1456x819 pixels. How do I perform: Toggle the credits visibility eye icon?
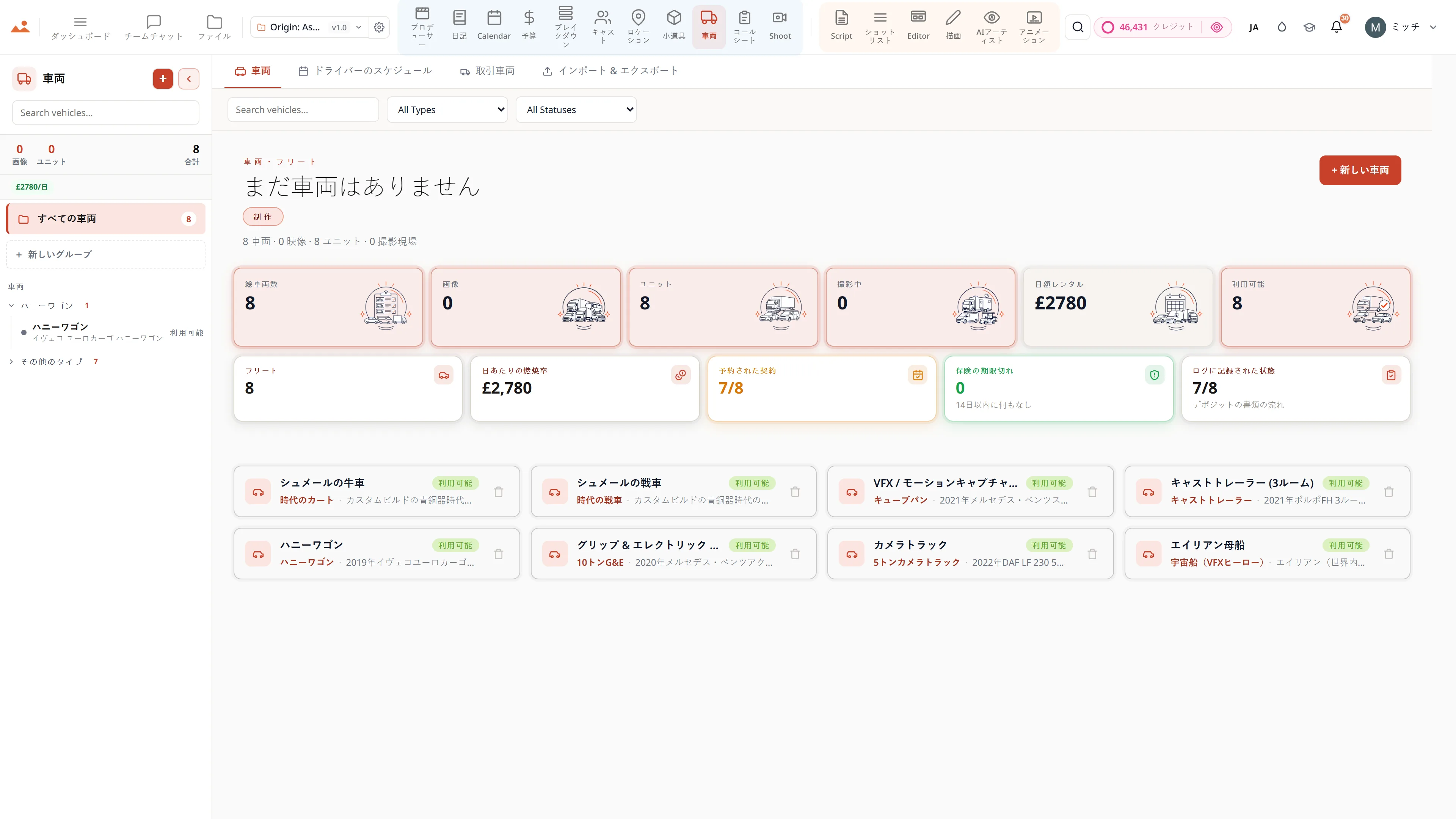1217,27
